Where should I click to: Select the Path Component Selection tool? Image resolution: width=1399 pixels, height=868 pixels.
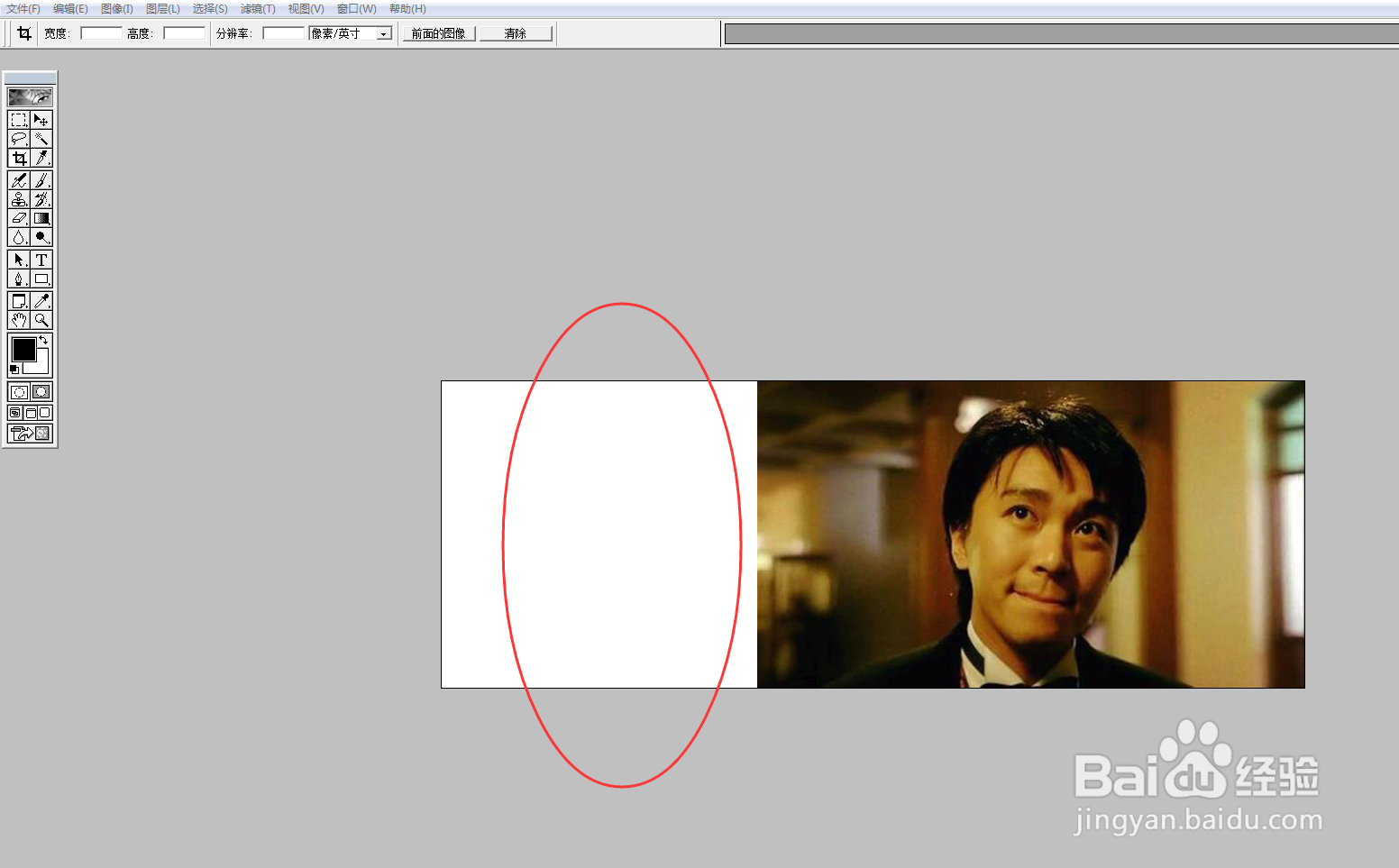coord(19,260)
